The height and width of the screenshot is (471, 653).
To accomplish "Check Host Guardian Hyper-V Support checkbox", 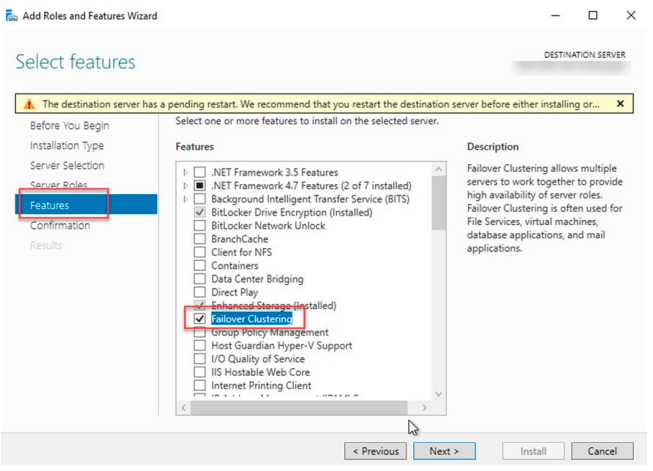I will [x=200, y=345].
